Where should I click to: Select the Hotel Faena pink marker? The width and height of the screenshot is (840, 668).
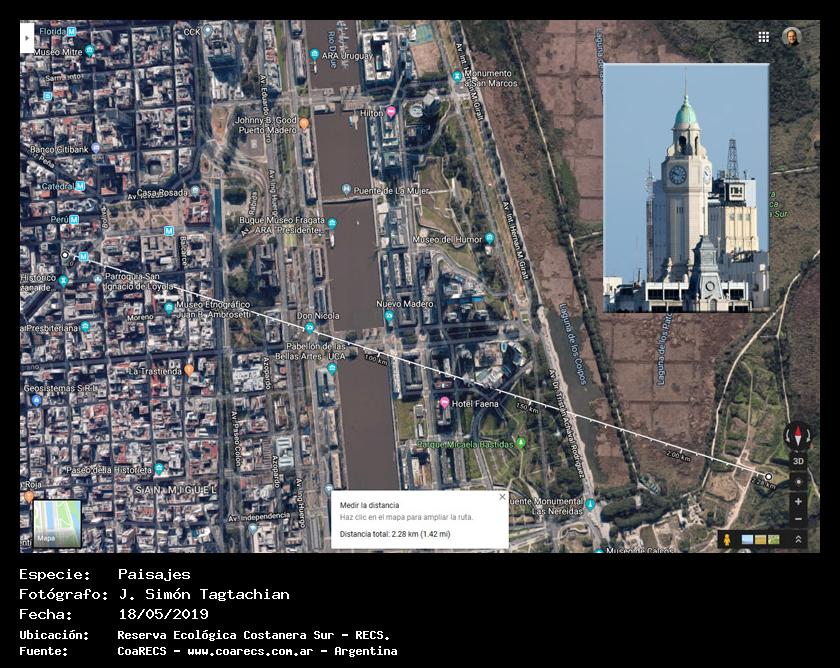[444, 402]
